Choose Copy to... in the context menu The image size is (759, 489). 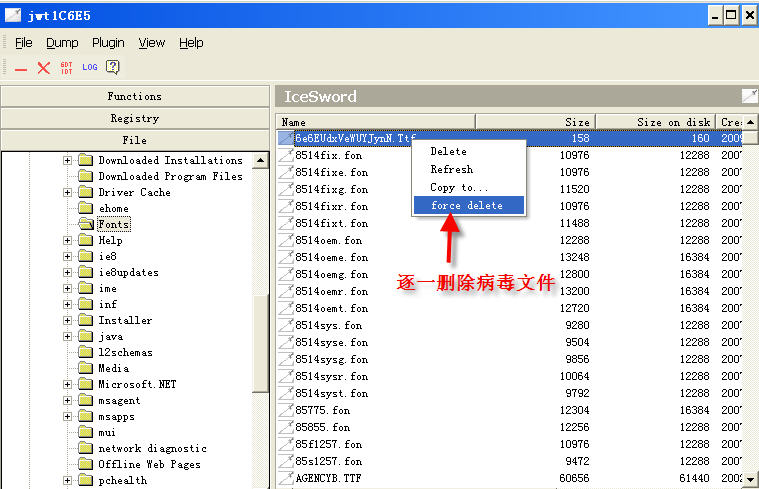469,187
